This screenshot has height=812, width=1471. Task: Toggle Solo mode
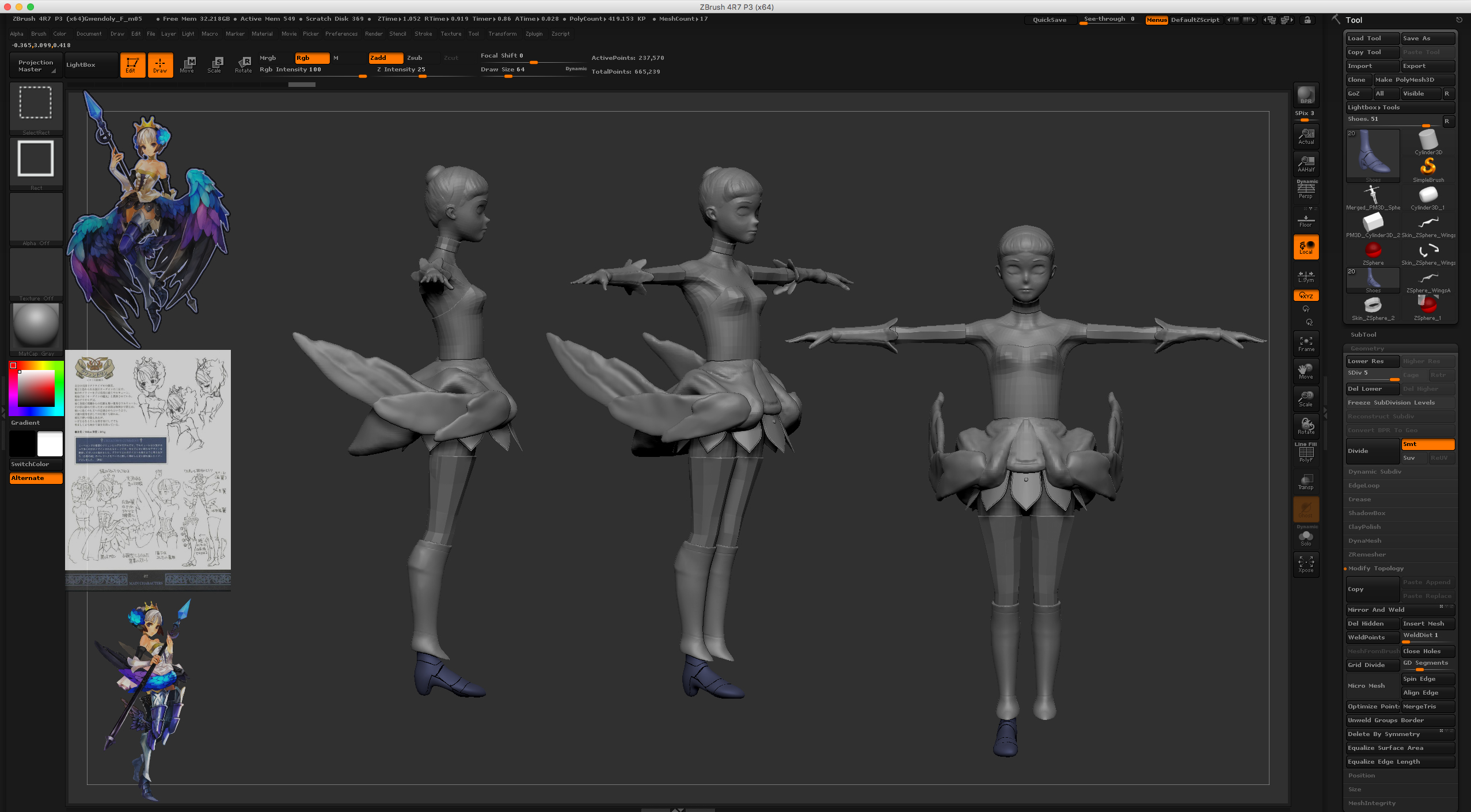(1306, 537)
